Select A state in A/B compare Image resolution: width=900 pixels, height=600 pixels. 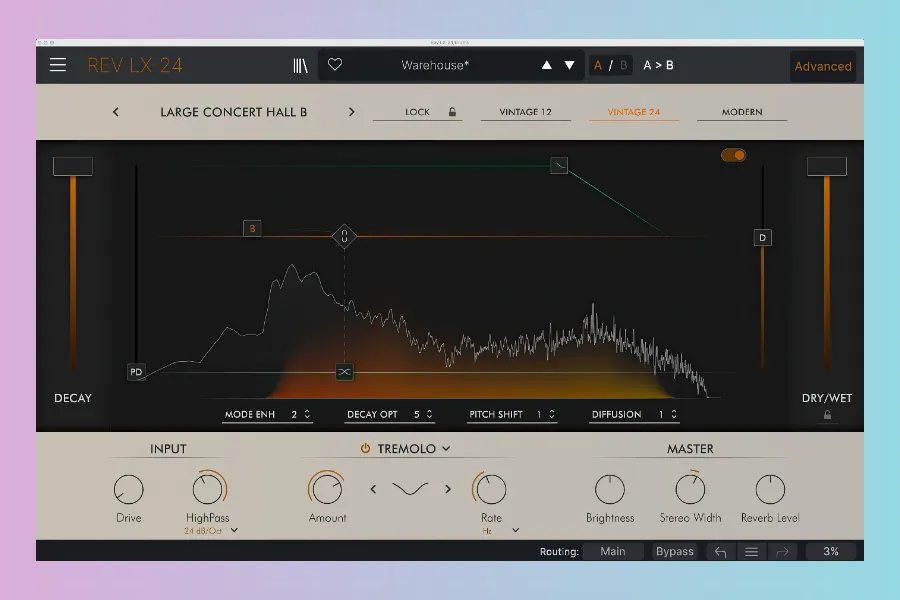[598, 65]
